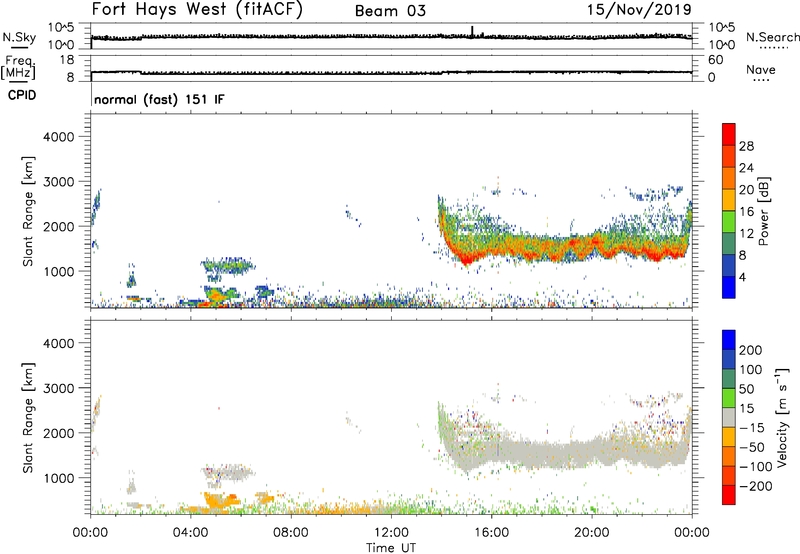The height and width of the screenshot is (554, 800).
Task: Click the 'Time UT' axis title
Action: (x=391, y=548)
